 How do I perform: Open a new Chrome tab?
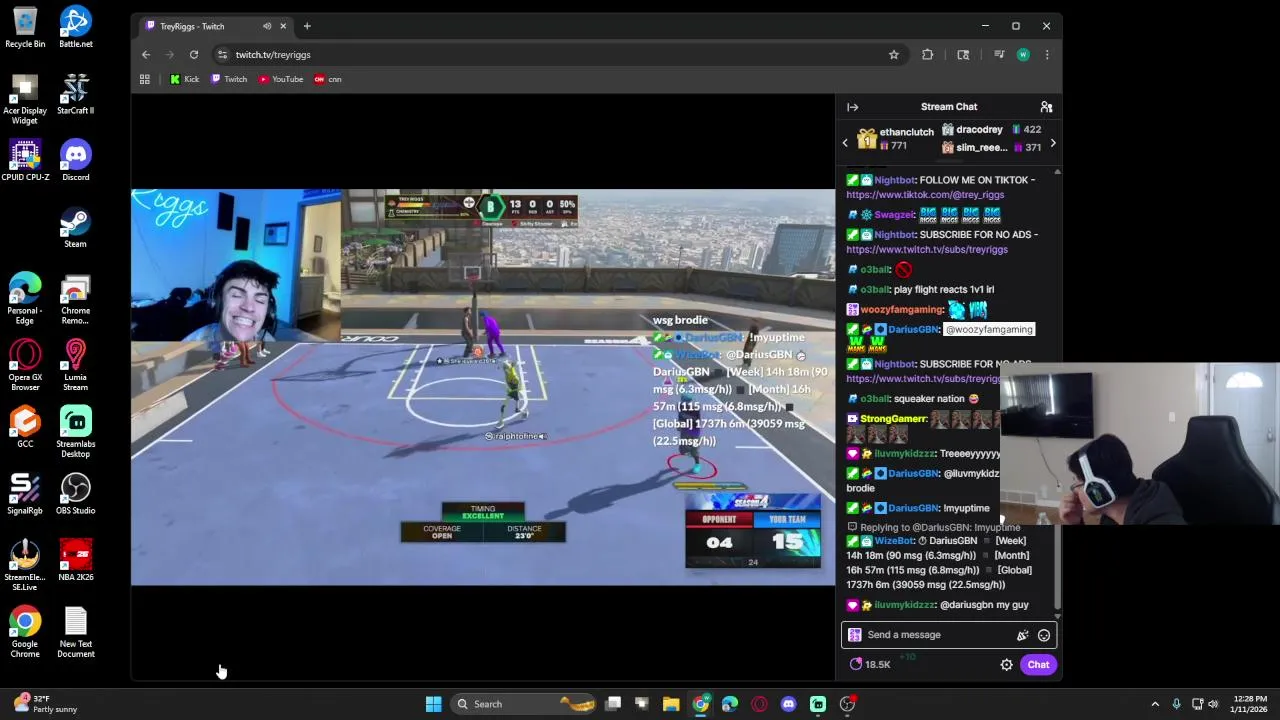coord(307,26)
